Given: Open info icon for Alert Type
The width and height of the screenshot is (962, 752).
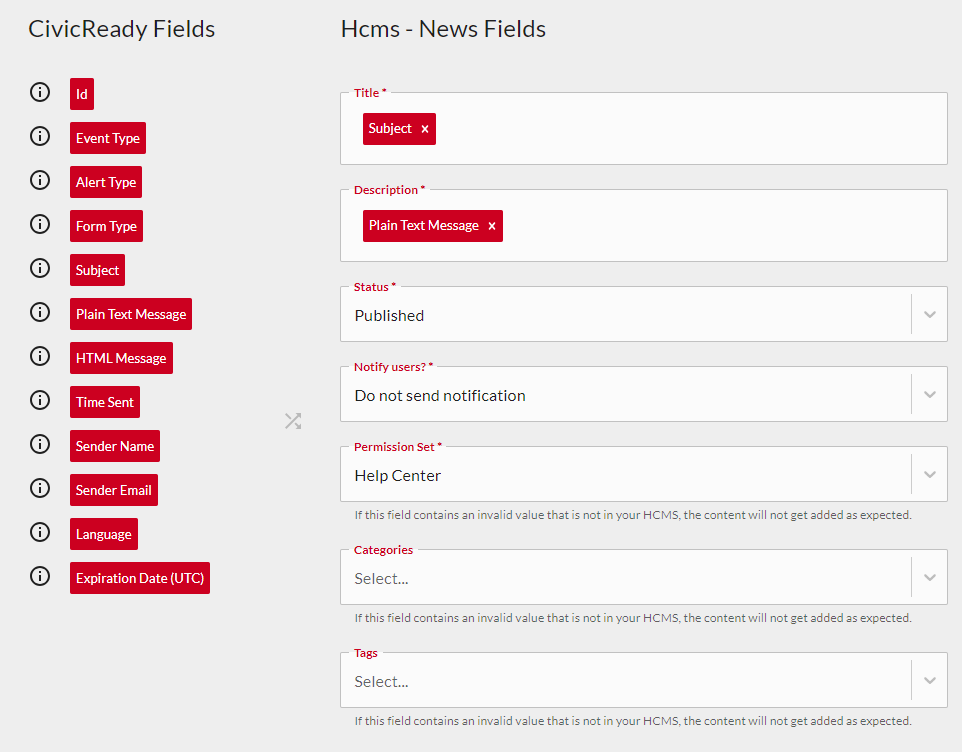Looking at the screenshot, I should tap(40, 180).
